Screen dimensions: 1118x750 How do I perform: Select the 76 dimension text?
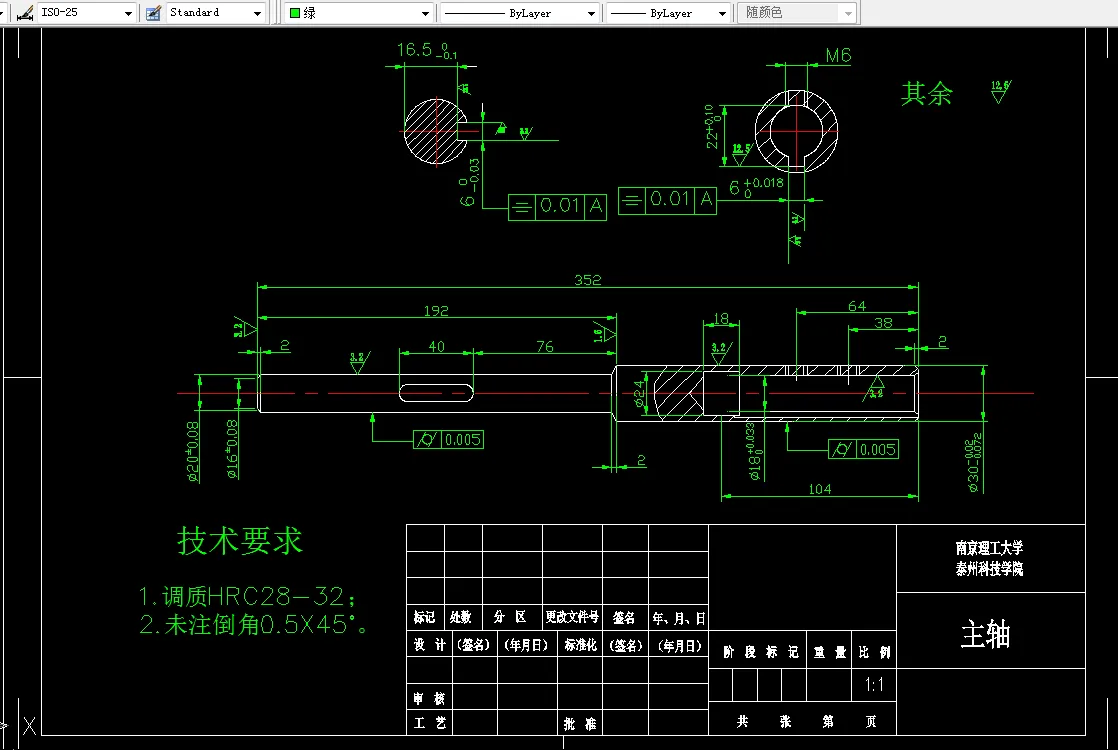[x=545, y=346]
